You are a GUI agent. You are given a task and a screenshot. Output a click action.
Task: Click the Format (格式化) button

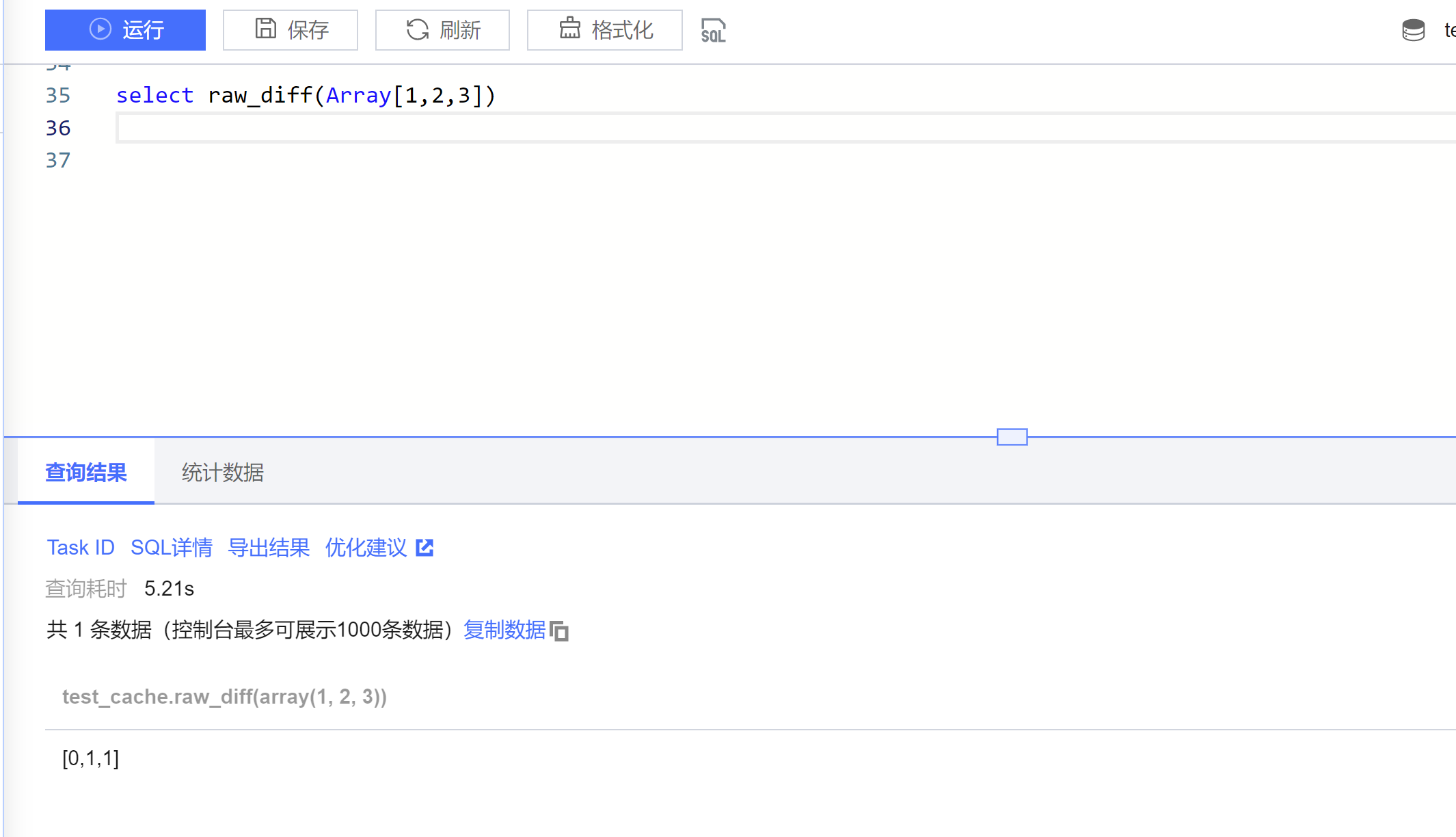[x=605, y=30]
